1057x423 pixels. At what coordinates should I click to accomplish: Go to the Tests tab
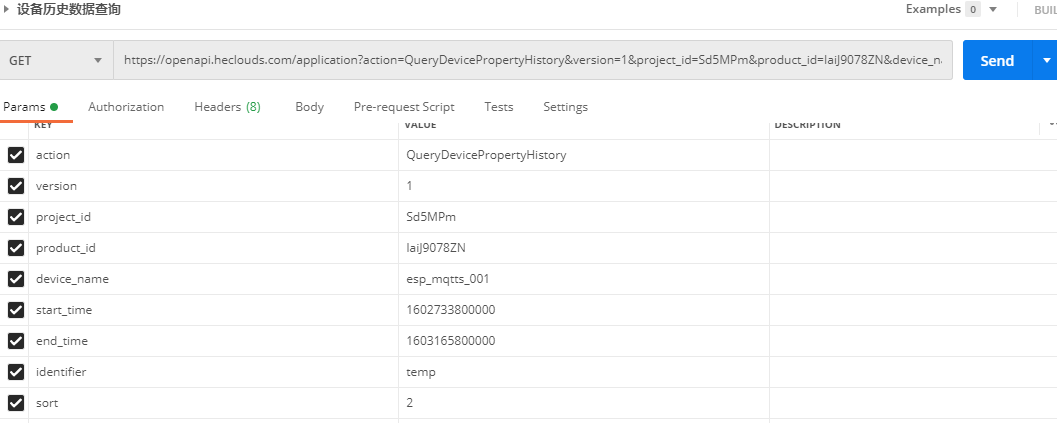pos(498,107)
